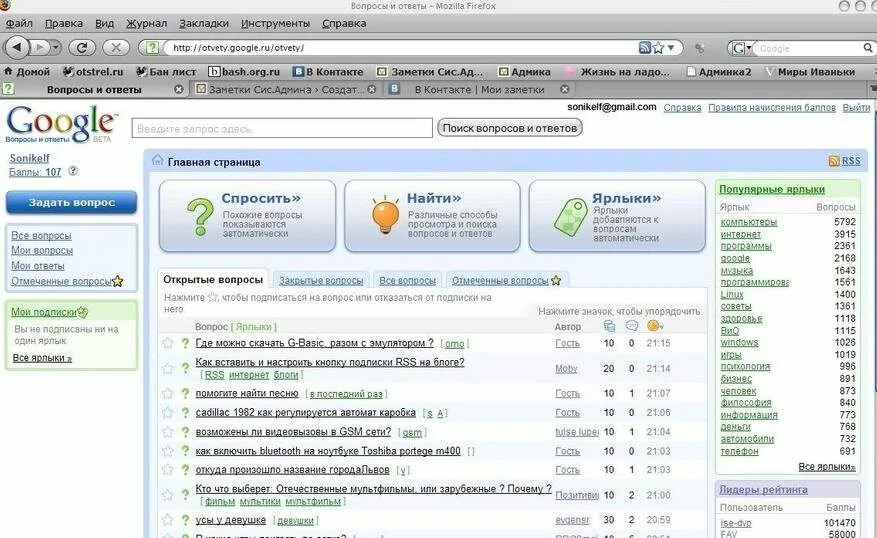Star the название города Львов question

pyautogui.click(x=167, y=470)
